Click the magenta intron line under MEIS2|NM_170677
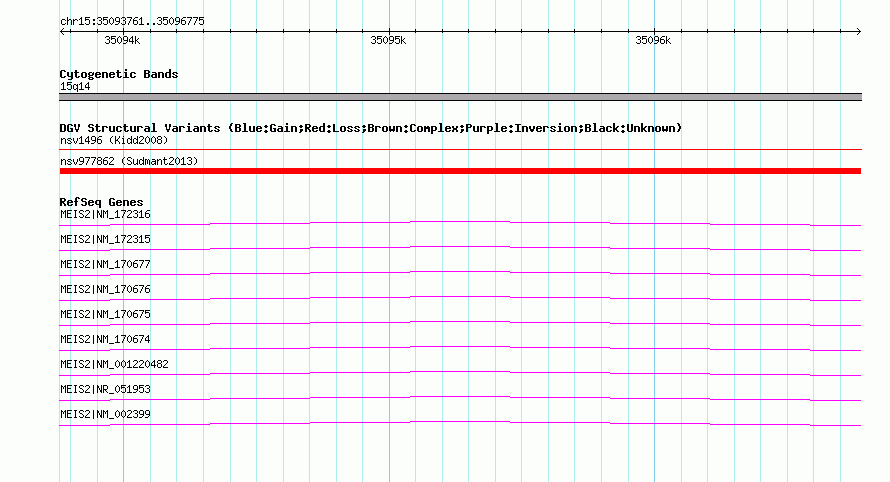 (x=460, y=272)
